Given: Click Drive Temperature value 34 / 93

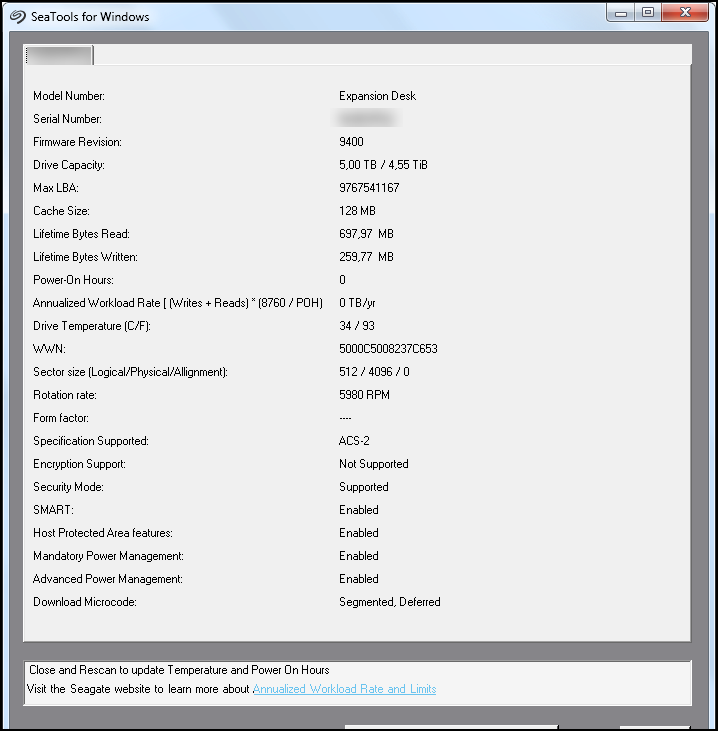Looking at the screenshot, I should tap(357, 326).
